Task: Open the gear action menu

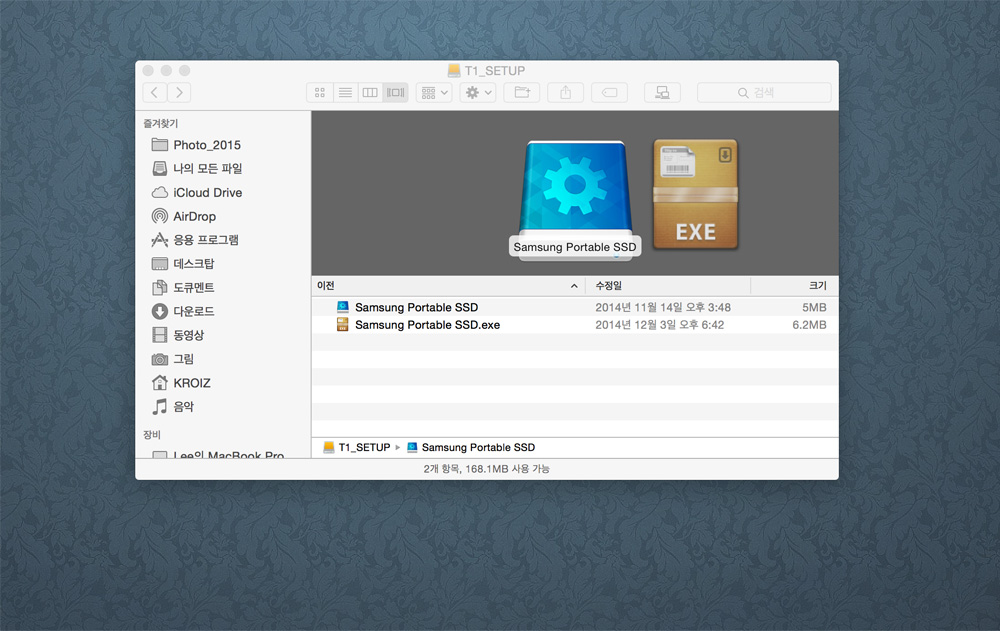Action: (x=477, y=93)
